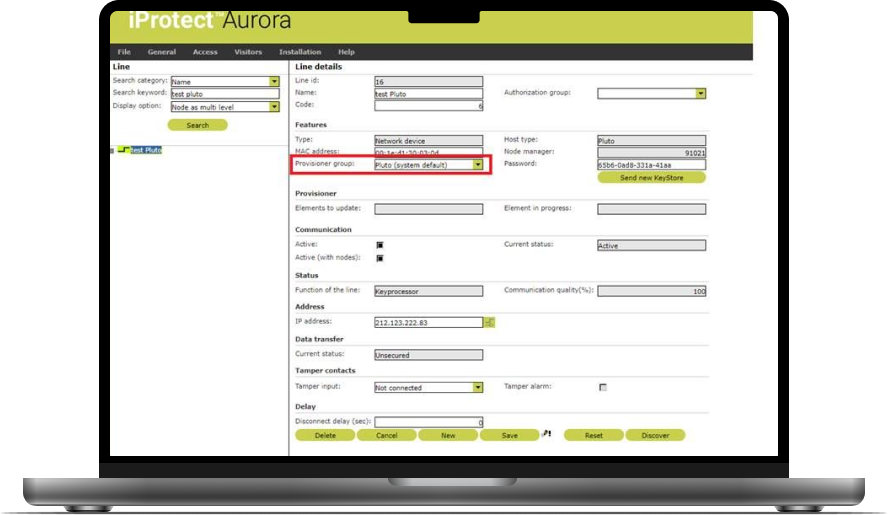Open the General menu

point(162,52)
